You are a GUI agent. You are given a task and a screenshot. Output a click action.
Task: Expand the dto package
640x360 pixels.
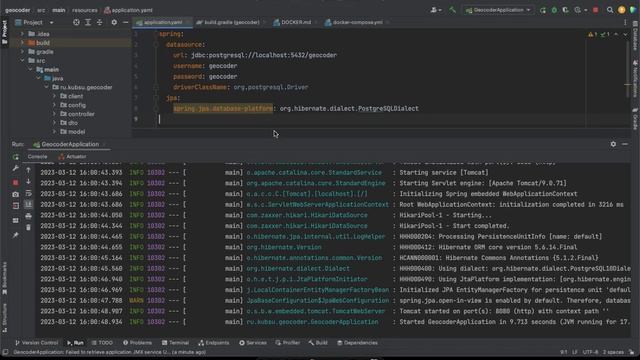point(54,122)
